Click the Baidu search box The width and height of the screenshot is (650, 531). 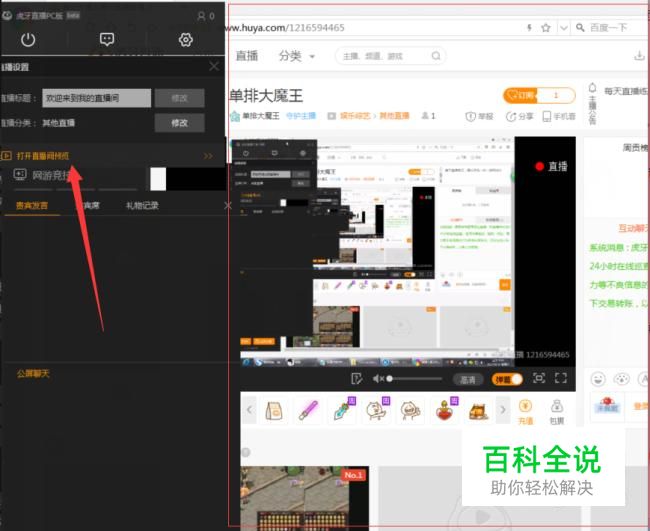point(609,28)
